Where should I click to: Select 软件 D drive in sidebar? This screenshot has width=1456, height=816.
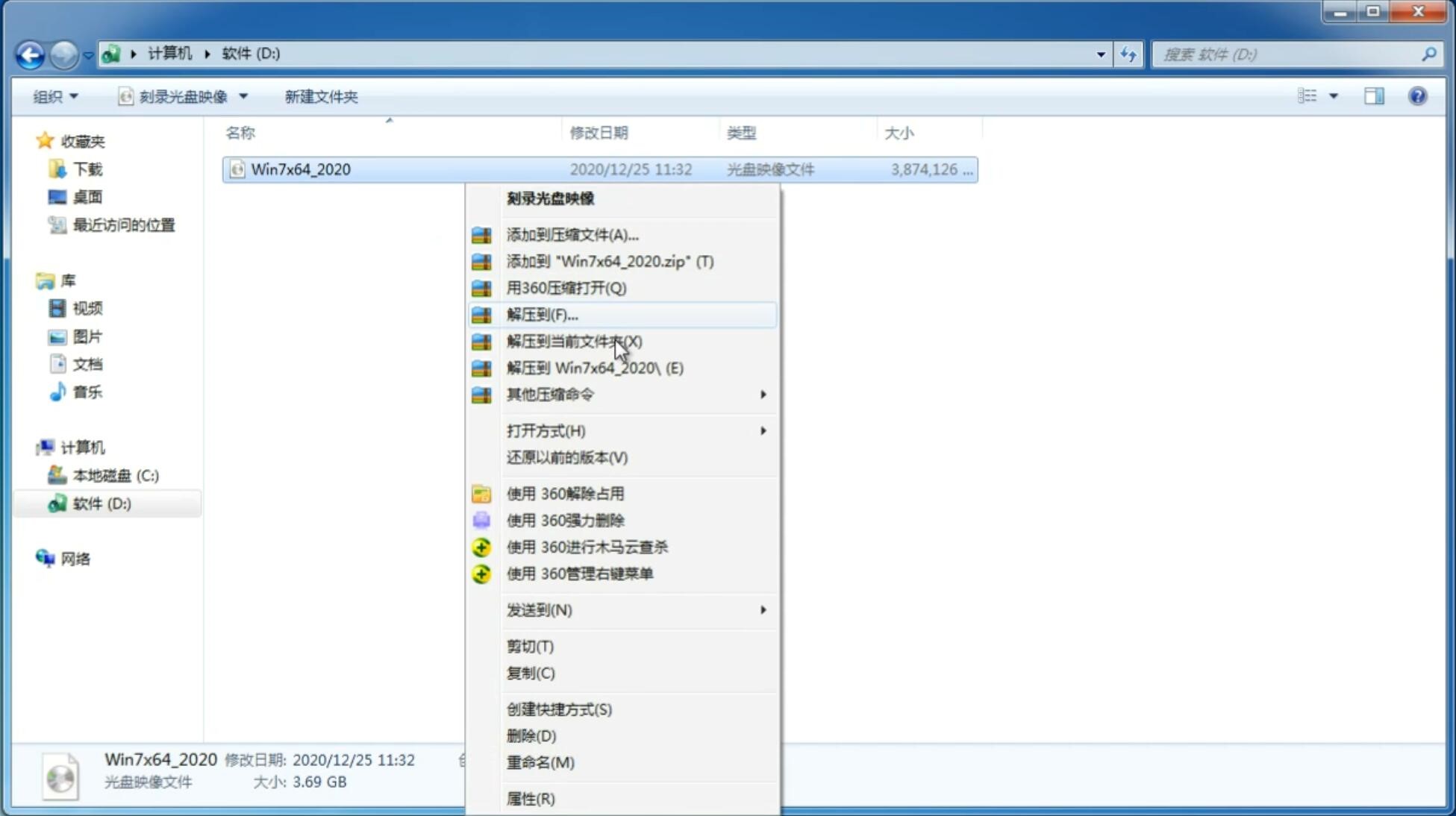[99, 503]
